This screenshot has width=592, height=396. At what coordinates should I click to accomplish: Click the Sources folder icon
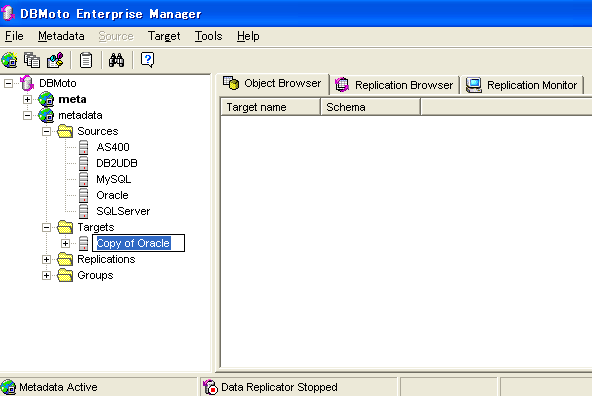pyautogui.click(x=65, y=131)
